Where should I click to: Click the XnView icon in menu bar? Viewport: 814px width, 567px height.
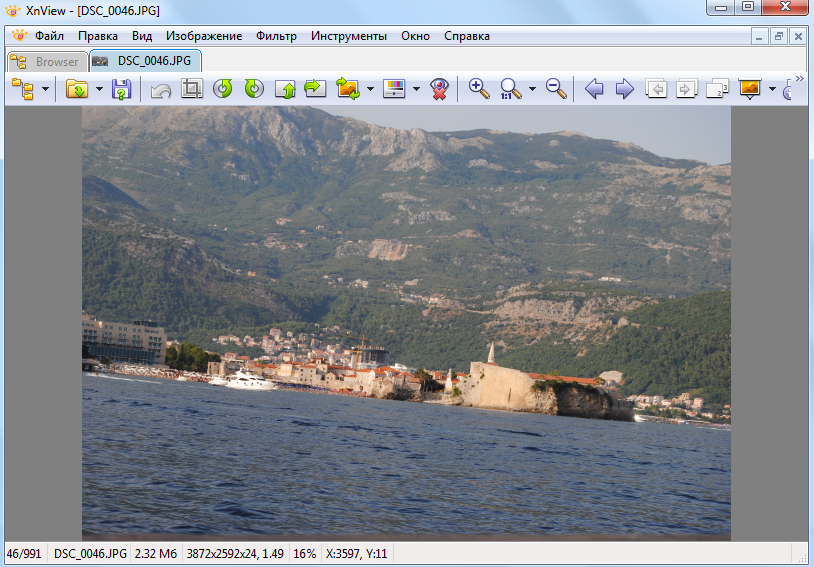pyautogui.click(x=19, y=36)
